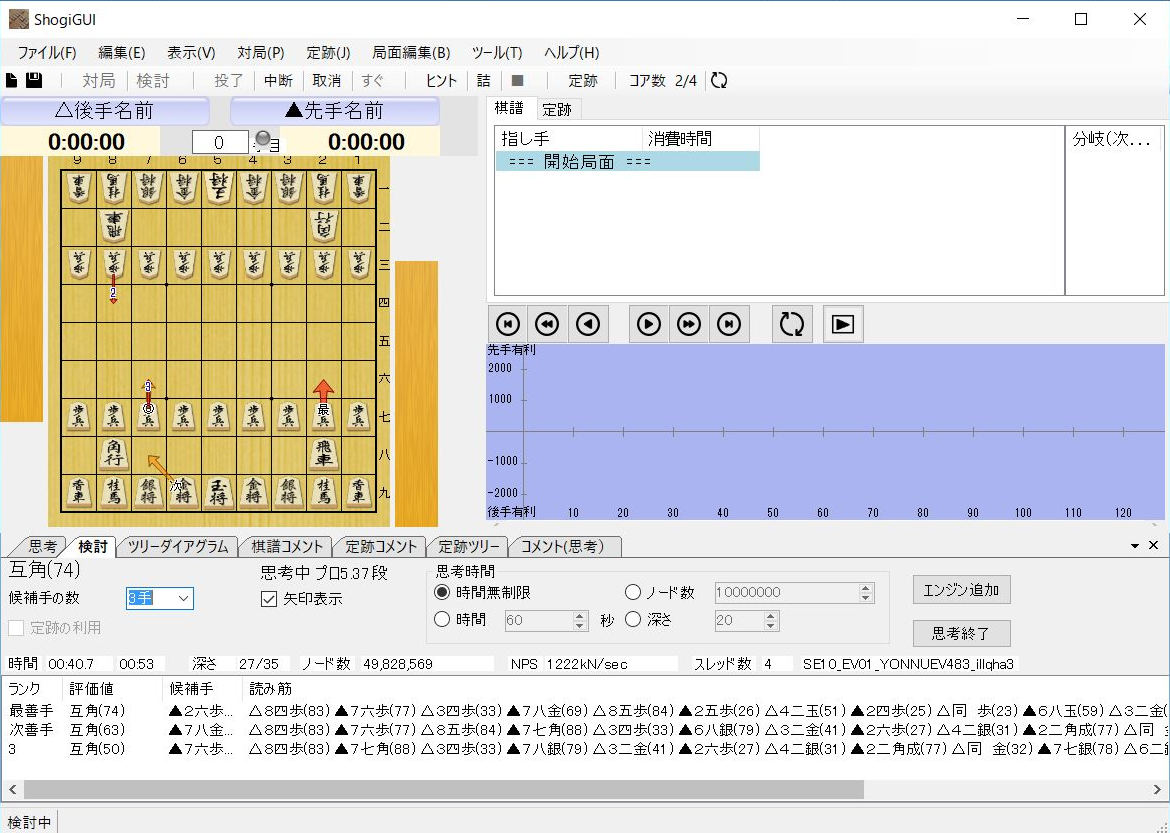This screenshot has width=1170, height=833.
Task: Increase the time seconds stepper value
Action: coord(581,616)
